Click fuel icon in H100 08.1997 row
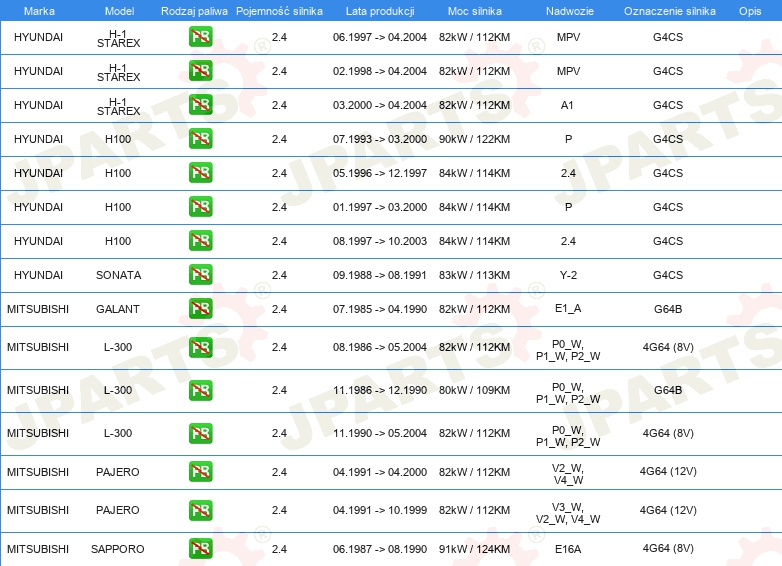782x566 pixels. click(x=200, y=240)
